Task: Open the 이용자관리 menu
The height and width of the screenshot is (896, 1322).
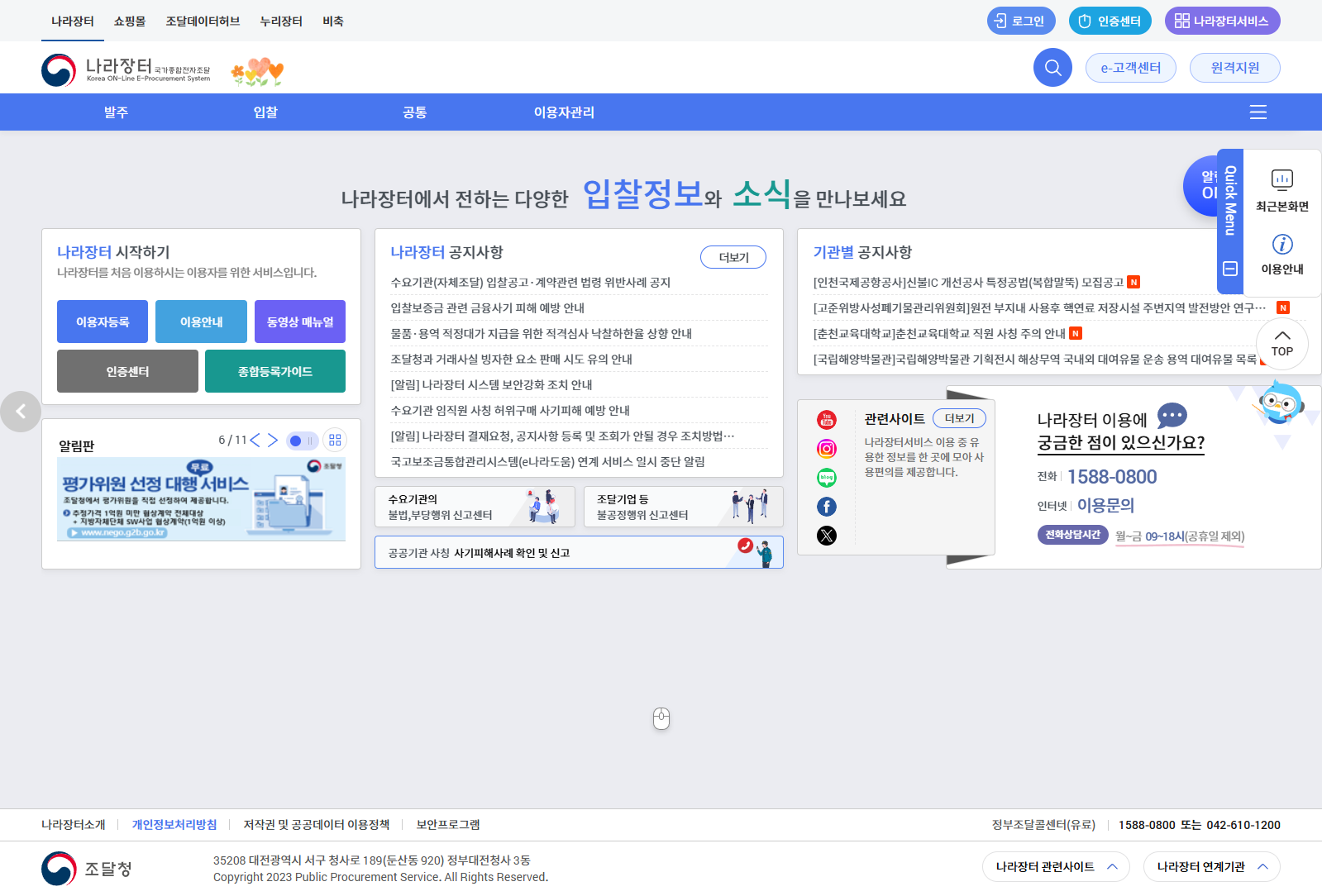Action: coord(564,112)
